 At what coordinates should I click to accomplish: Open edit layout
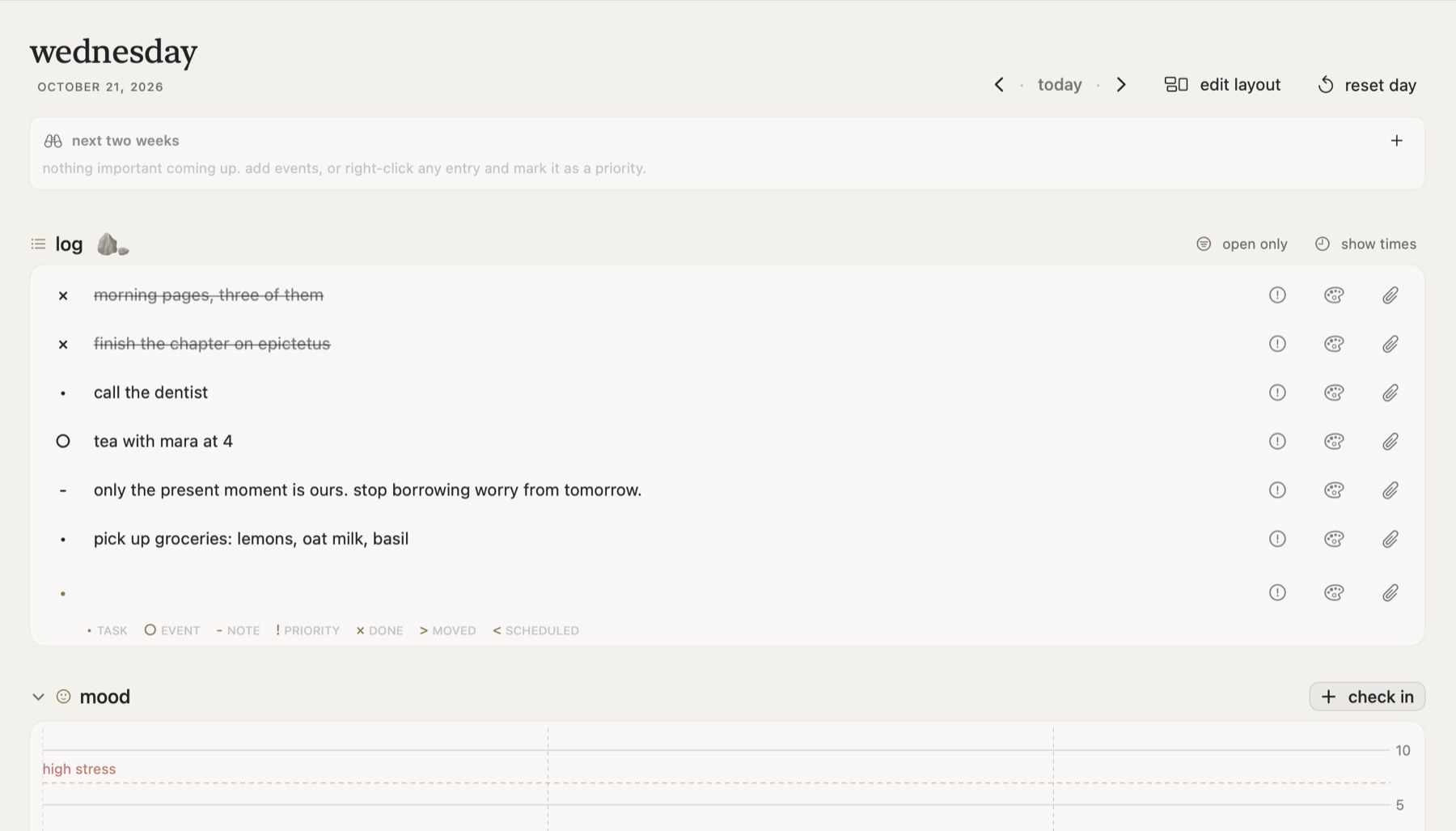click(x=1222, y=85)
